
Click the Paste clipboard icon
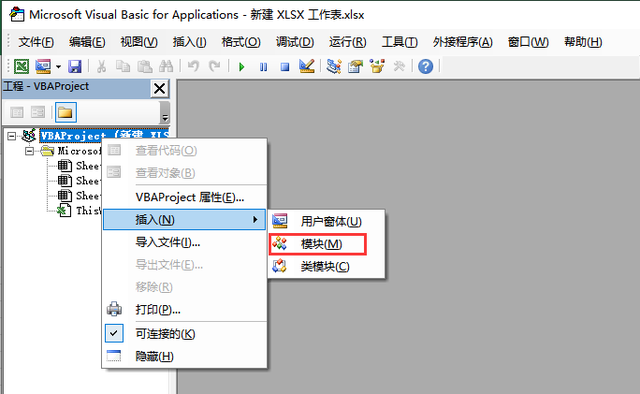click(x=144, y=66)
